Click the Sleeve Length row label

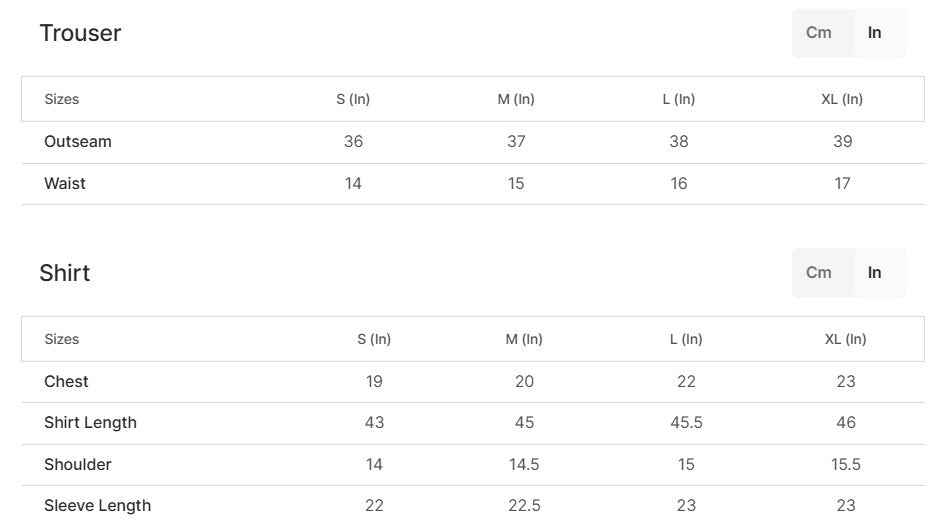point(97,506)
